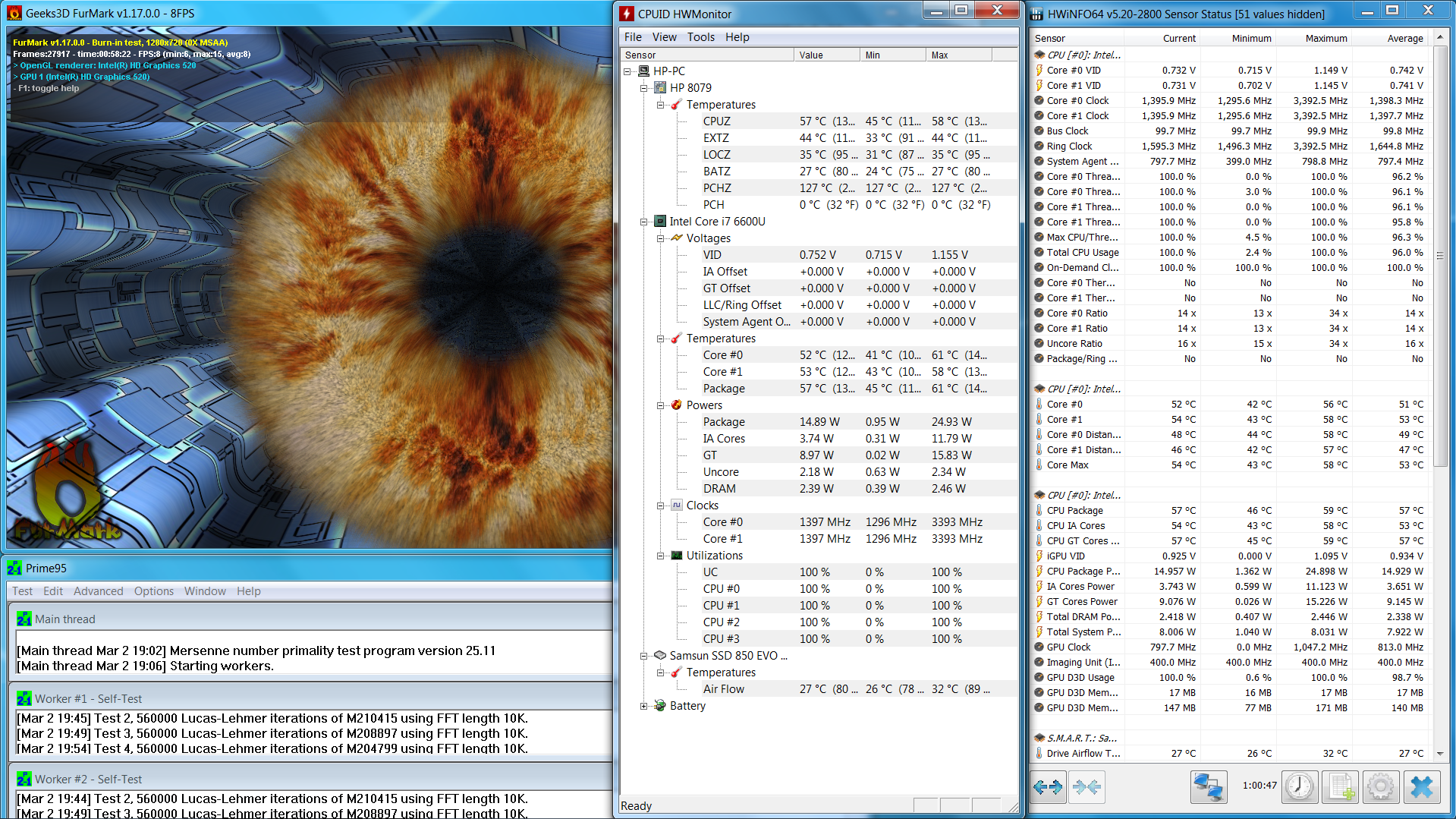Click the Samsung SSD 850 EVO drive icon

pos(660,656)
